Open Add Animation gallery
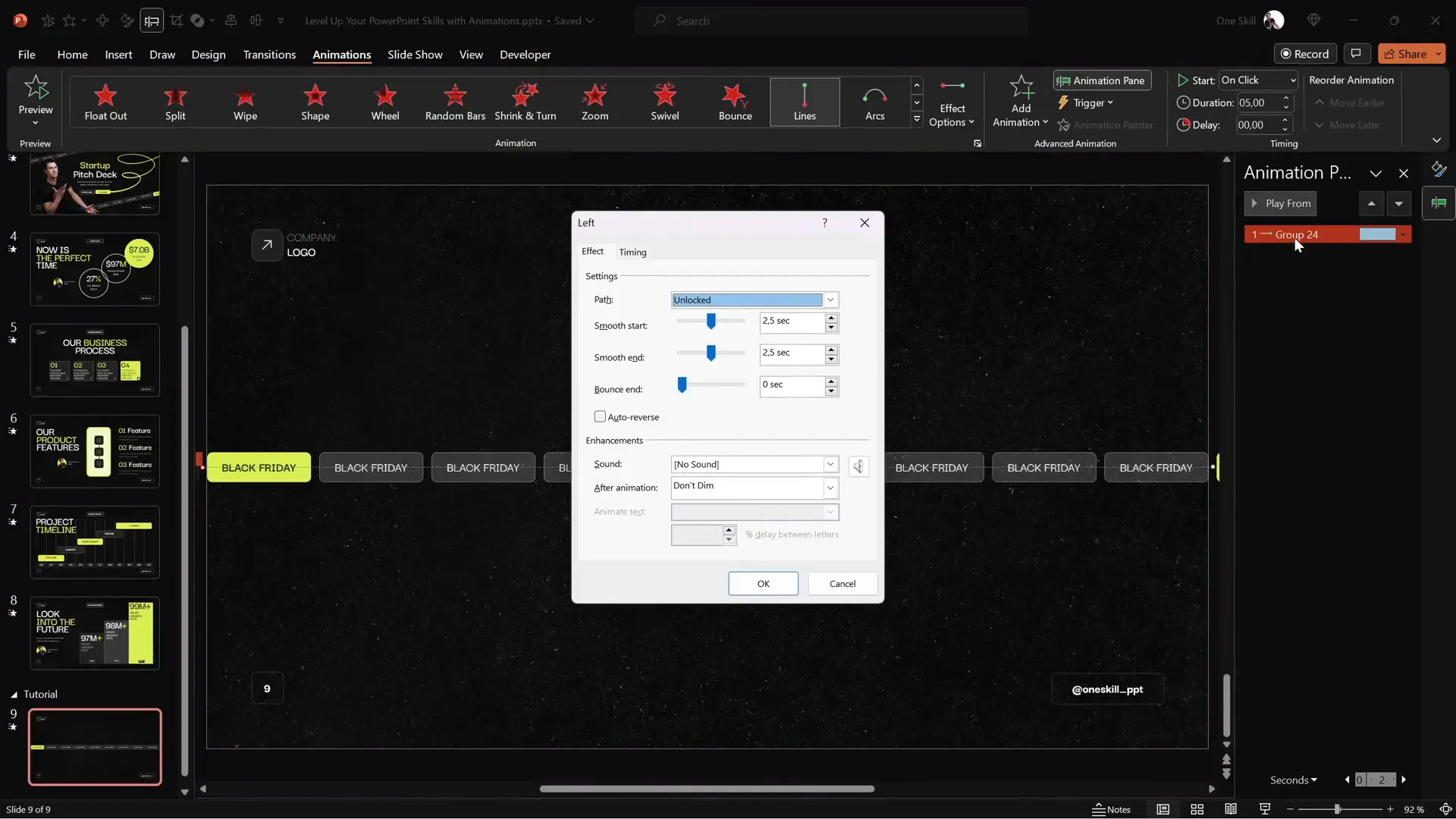Image resolution: width=1456 pixels, height=819 pixels. click(x=1019, y=102)
